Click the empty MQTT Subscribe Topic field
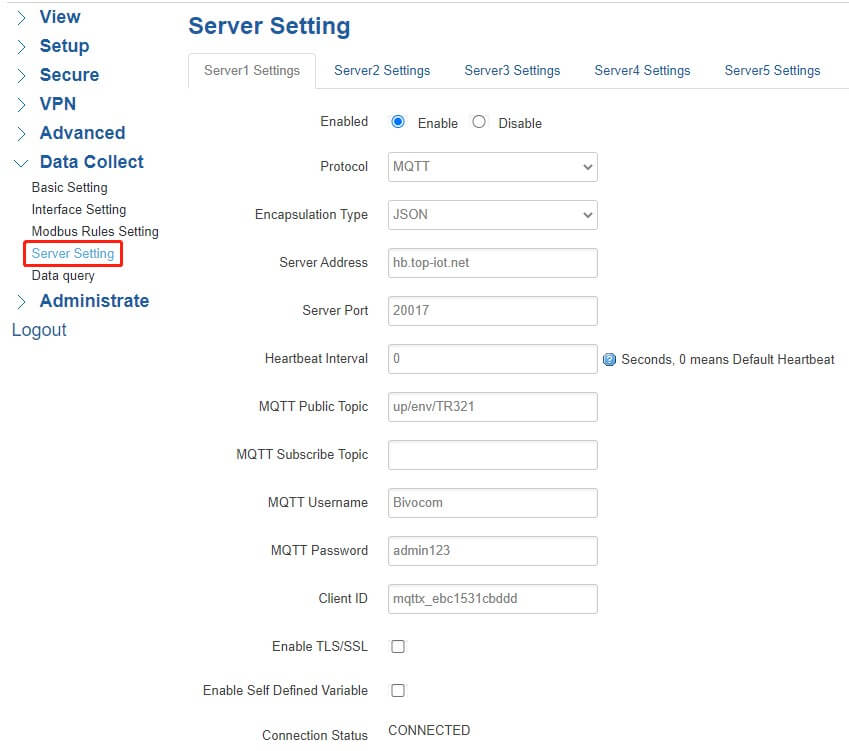Viewport: 849px width, 751px height. click(493, 455)
